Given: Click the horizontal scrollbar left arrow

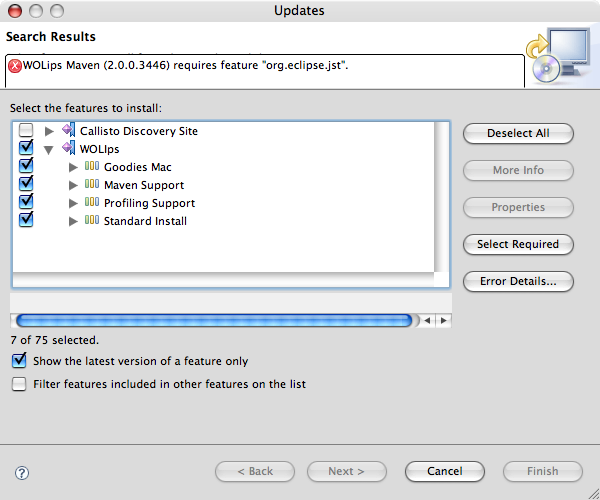Looking at the screenshot, I should tap(427, 320).
